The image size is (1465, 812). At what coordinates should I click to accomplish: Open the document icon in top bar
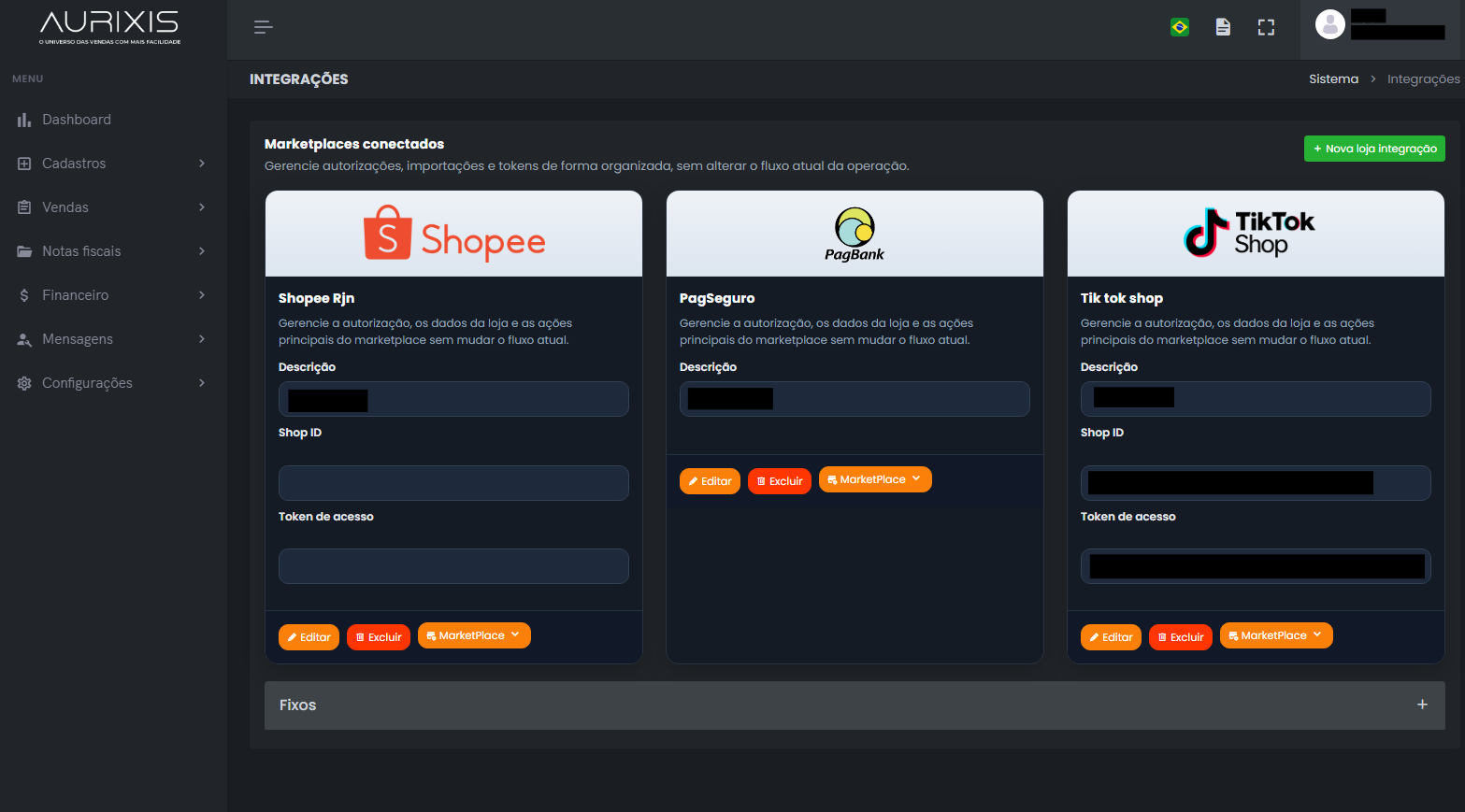pyautogui.click(x=1223, y=27)
